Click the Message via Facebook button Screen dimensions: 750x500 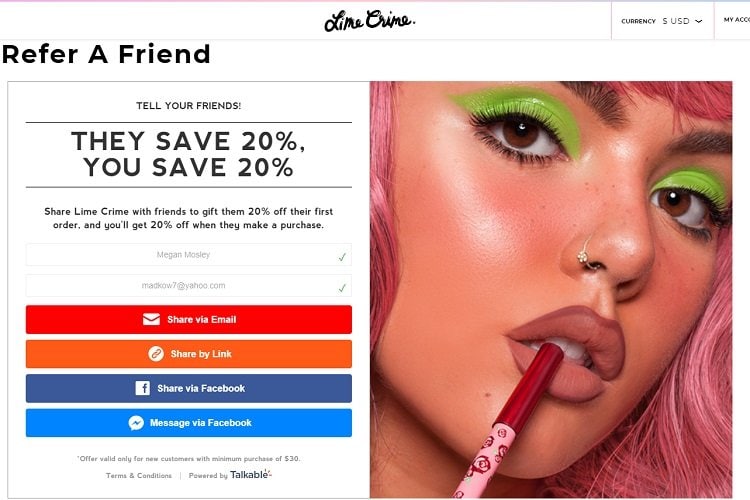189,422
